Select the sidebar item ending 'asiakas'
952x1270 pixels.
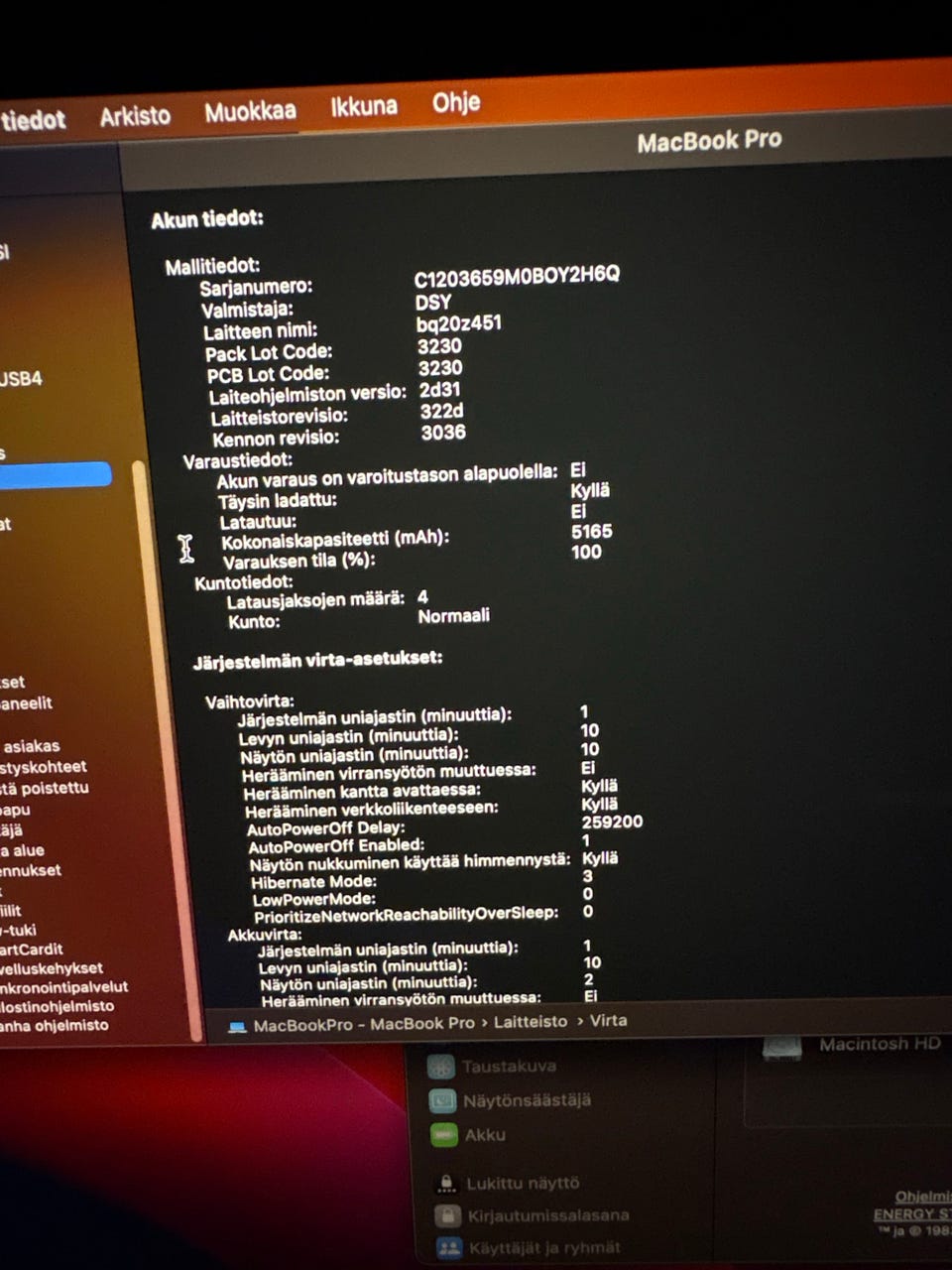point(31,746)
